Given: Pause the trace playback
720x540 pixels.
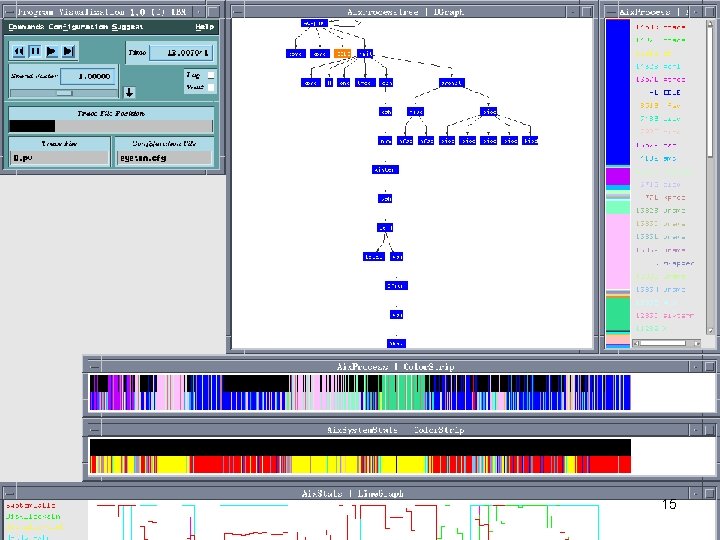Looking at the screenshot, I should pyautogui.click(x=35, y=51).
